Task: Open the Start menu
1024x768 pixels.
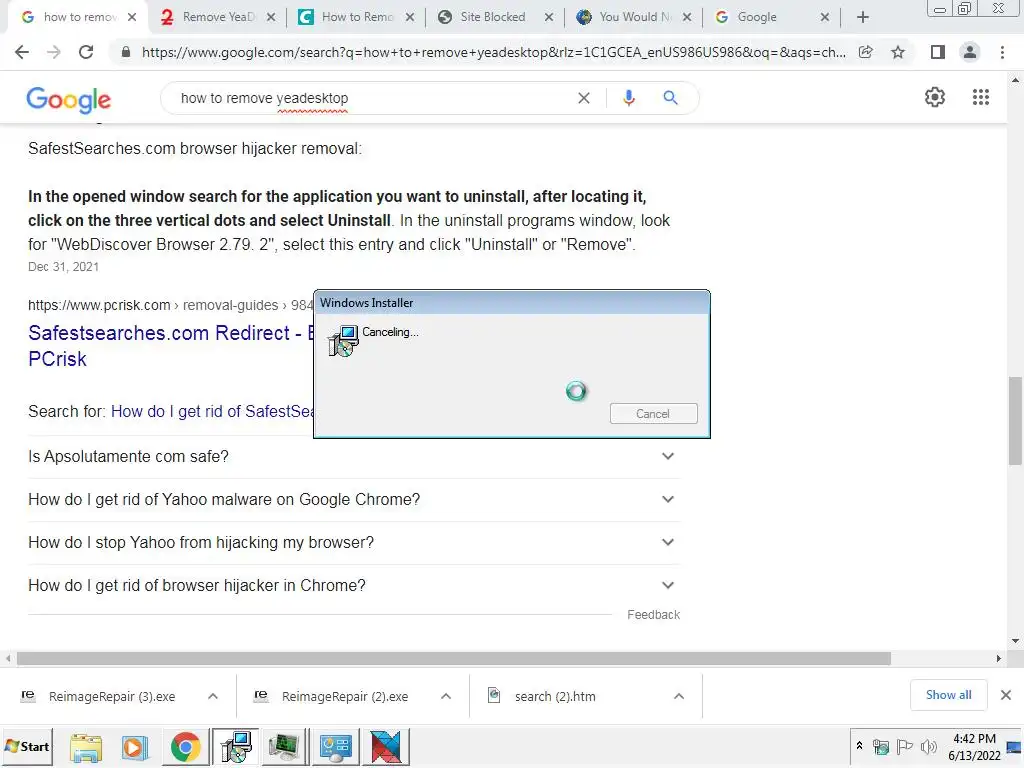Action: [27, 746]
